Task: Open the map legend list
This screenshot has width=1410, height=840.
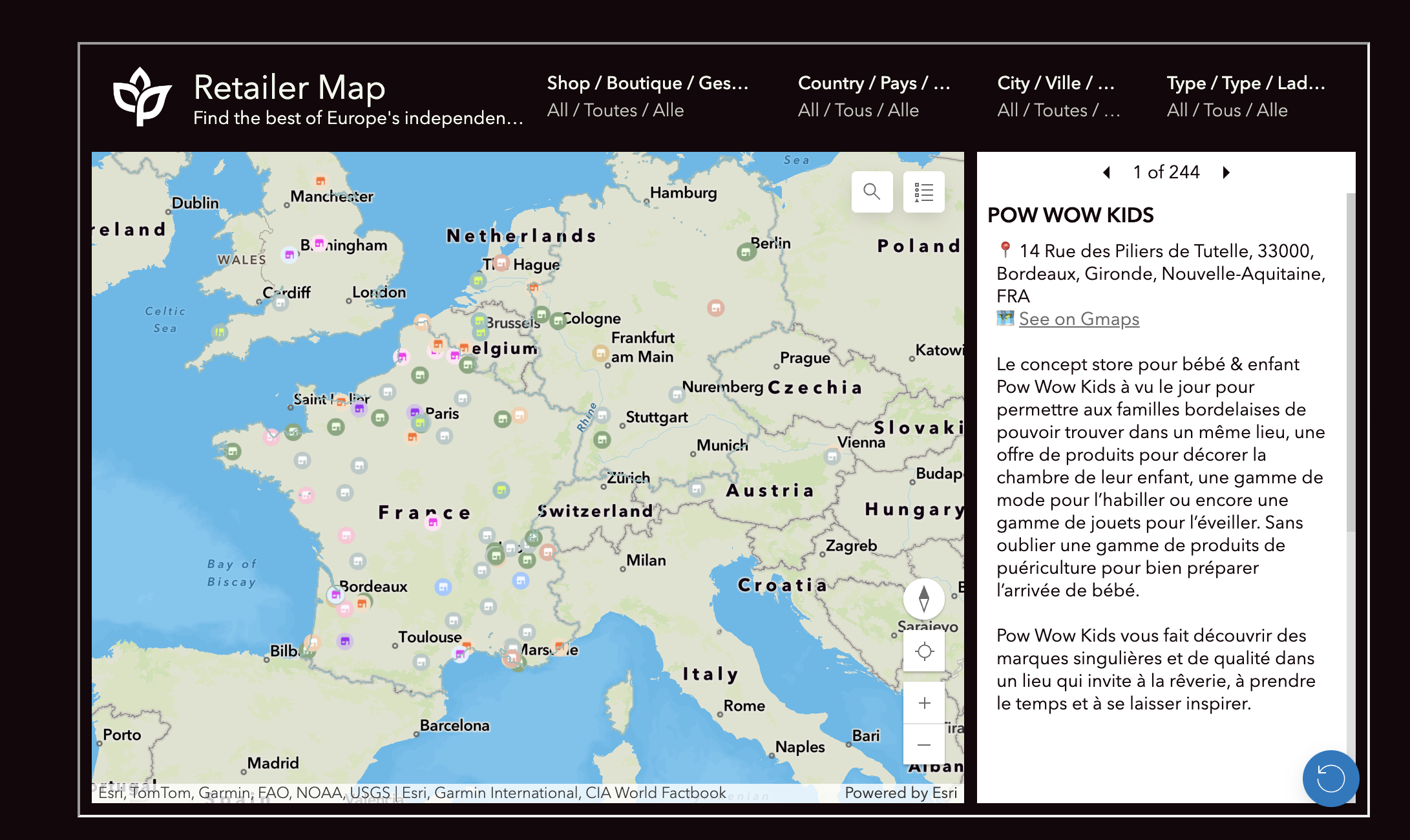Action: click(923, 192)
